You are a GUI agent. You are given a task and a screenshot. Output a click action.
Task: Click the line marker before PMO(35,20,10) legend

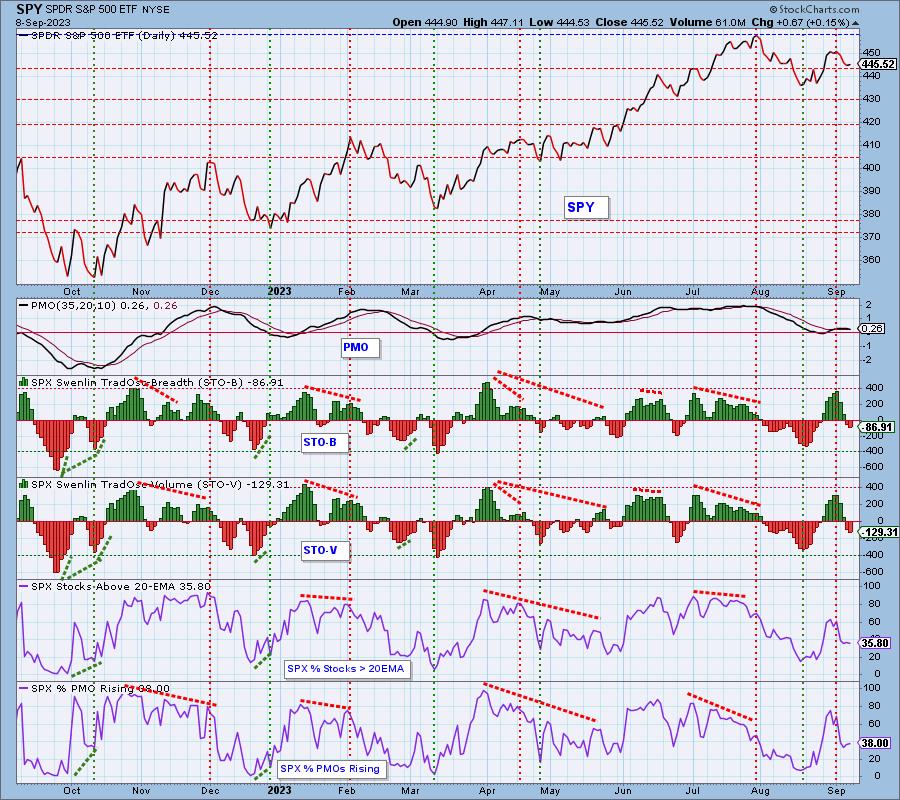click(24, 305)
